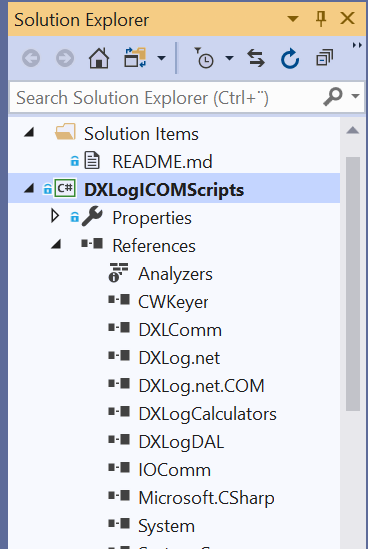Click the toolbar overflow chevrons
This screenshot has height=549, width=368.
point(357,45)
